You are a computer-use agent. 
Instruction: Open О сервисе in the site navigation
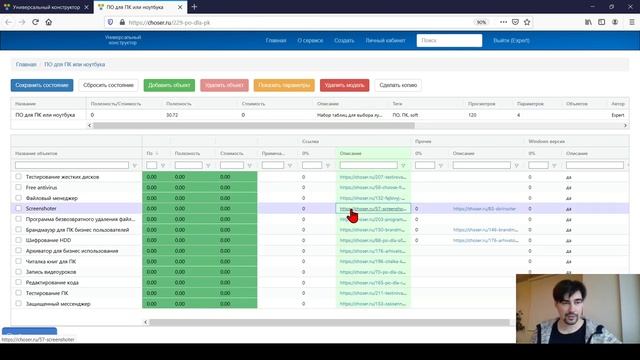click(x=310, y=40)
